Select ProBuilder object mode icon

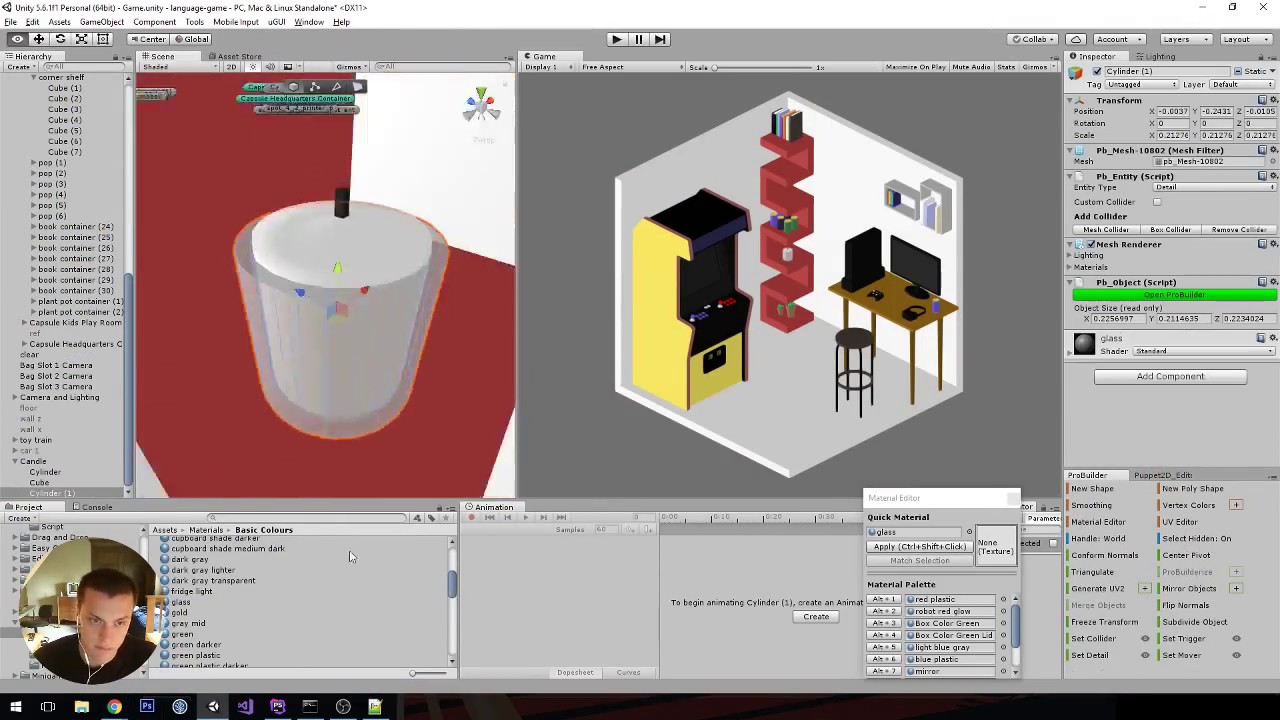coord(294,87)
